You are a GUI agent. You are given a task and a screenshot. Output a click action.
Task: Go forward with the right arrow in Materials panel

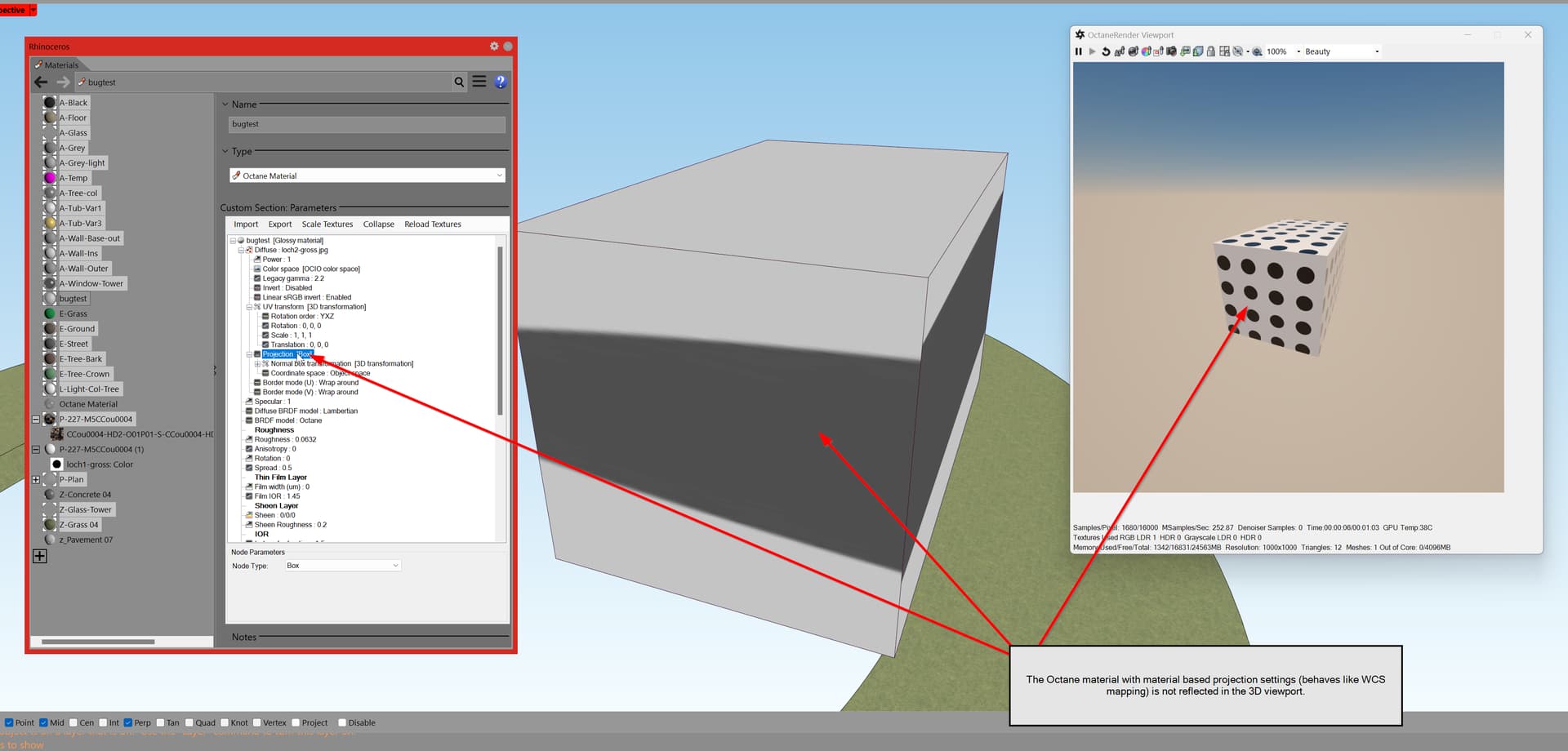(63, 82)
